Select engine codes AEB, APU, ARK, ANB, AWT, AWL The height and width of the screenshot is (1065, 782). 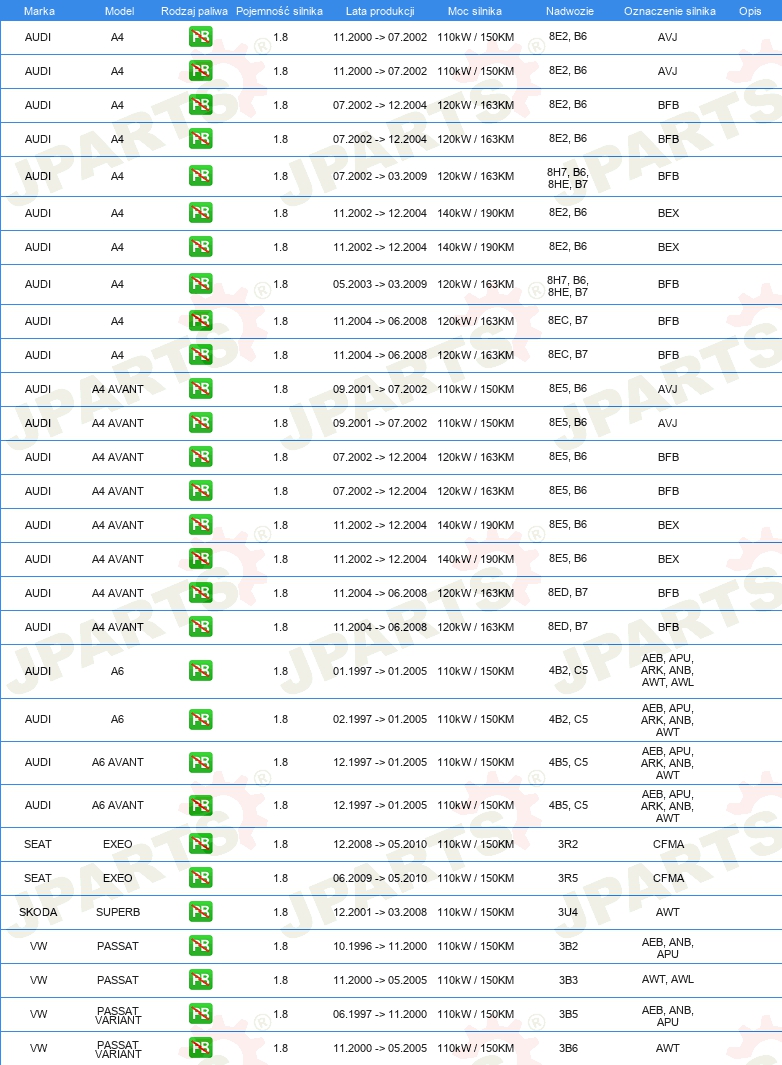[668, 670]
